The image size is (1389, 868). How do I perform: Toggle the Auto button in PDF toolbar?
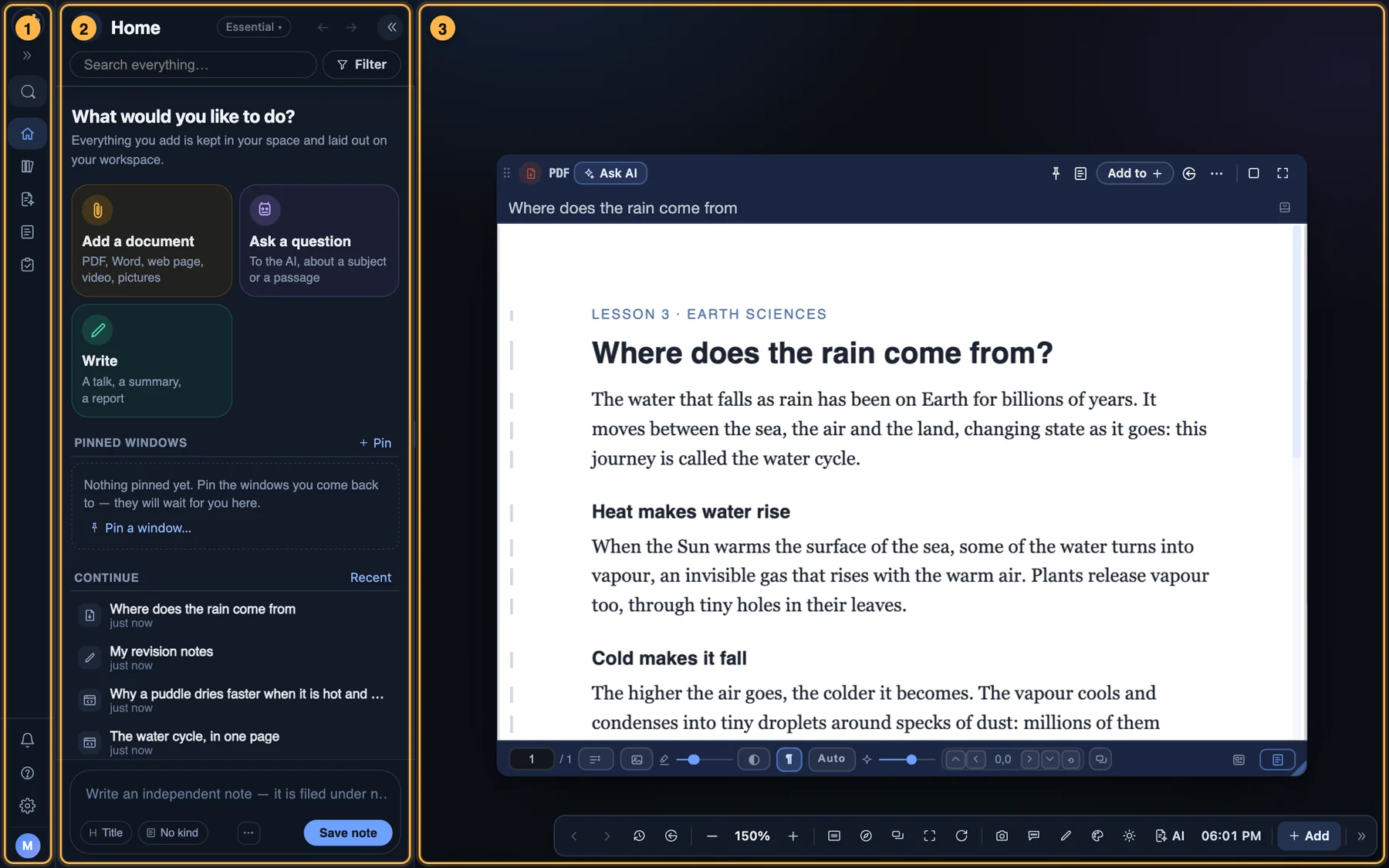click(x=831, y=759)
